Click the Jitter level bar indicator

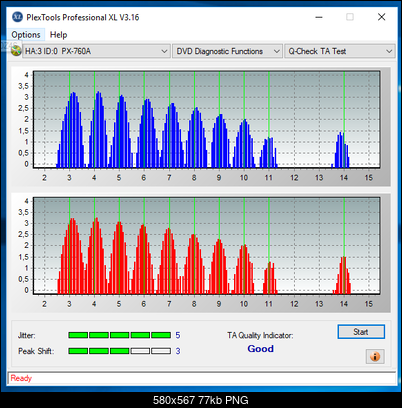120,335
